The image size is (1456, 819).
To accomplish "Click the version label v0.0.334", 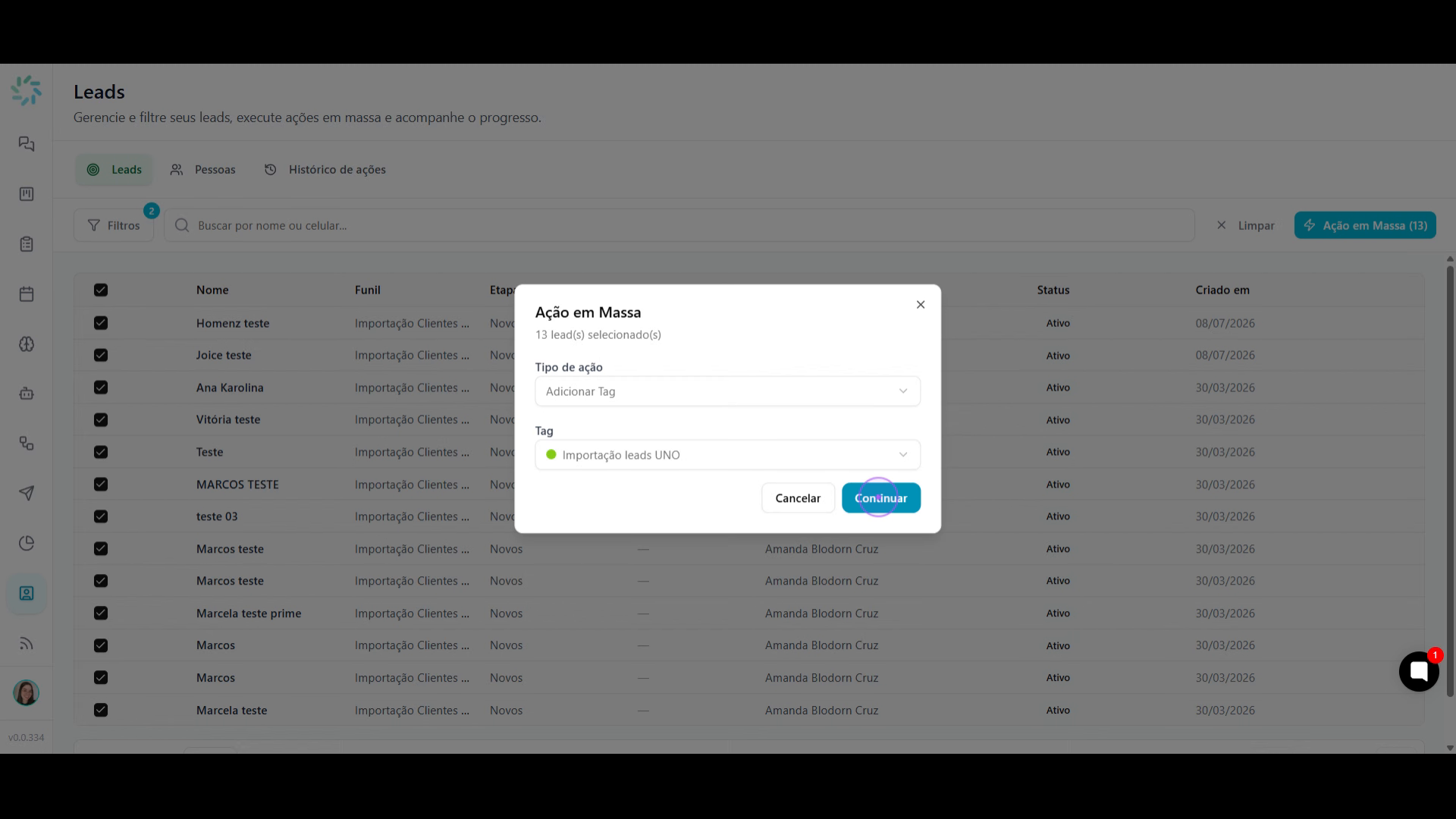I will 27,737.
